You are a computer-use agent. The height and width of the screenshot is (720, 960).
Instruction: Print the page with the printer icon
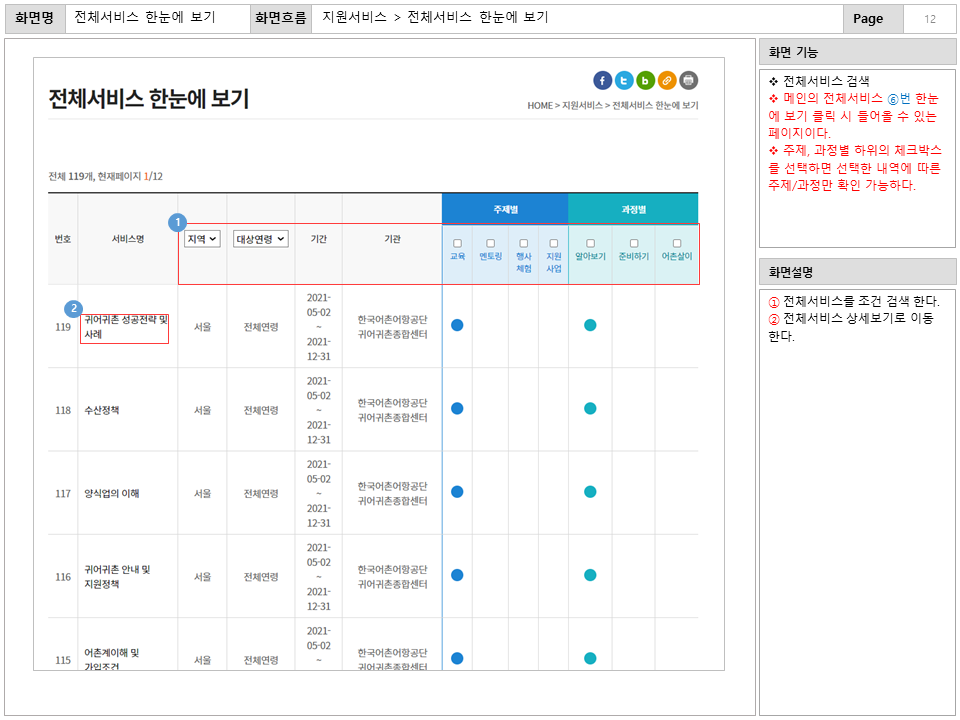689,81
